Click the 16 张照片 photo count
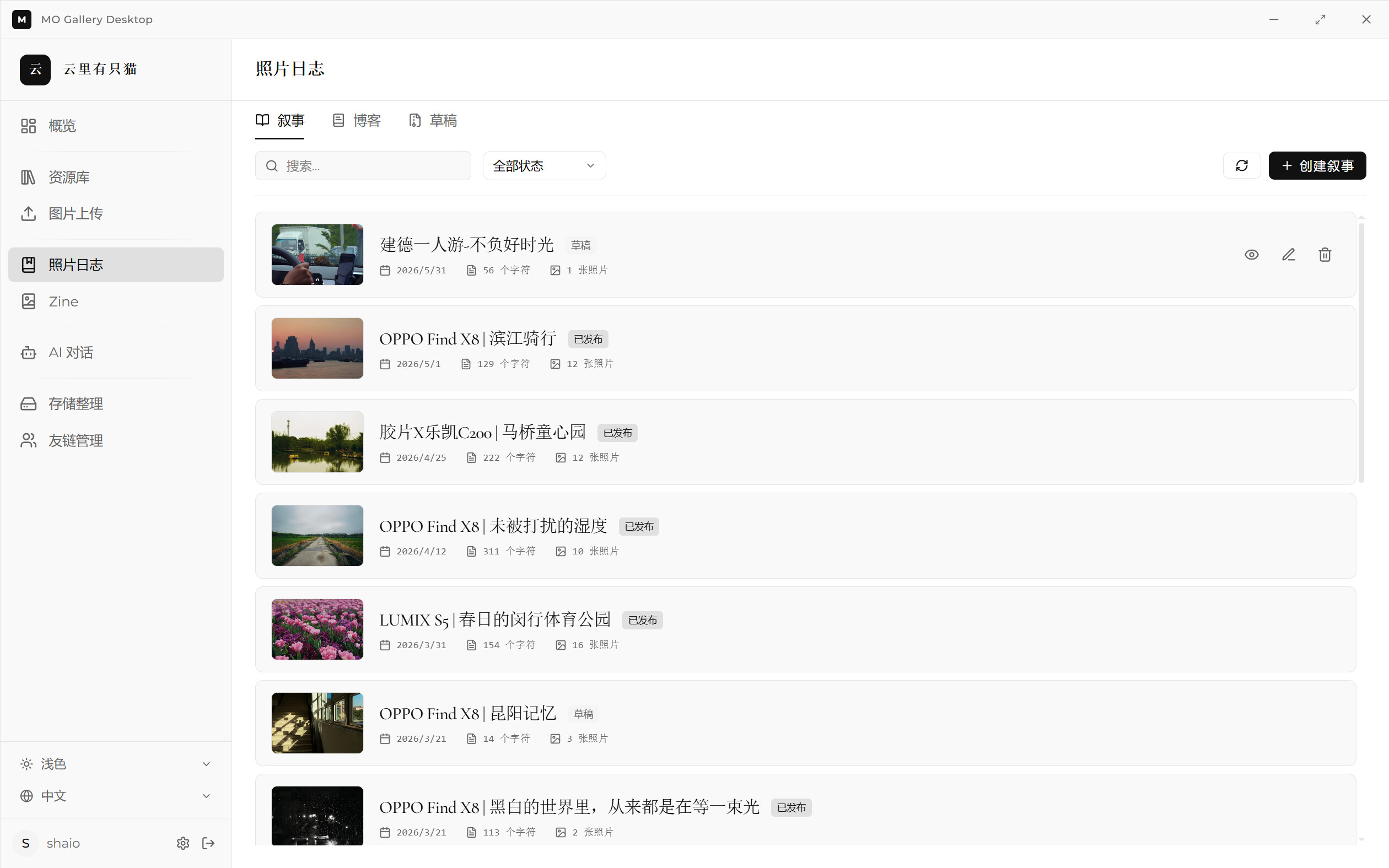The width and height of the screenshot is (1389, 868). point(595,645)
